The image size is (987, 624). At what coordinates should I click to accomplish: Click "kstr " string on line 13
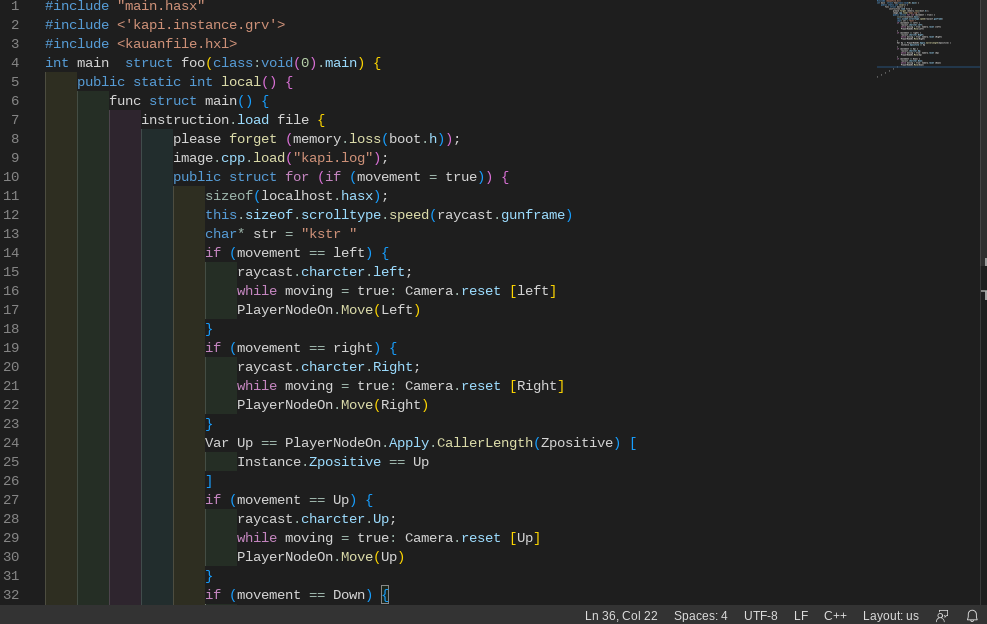pos(329,234)
